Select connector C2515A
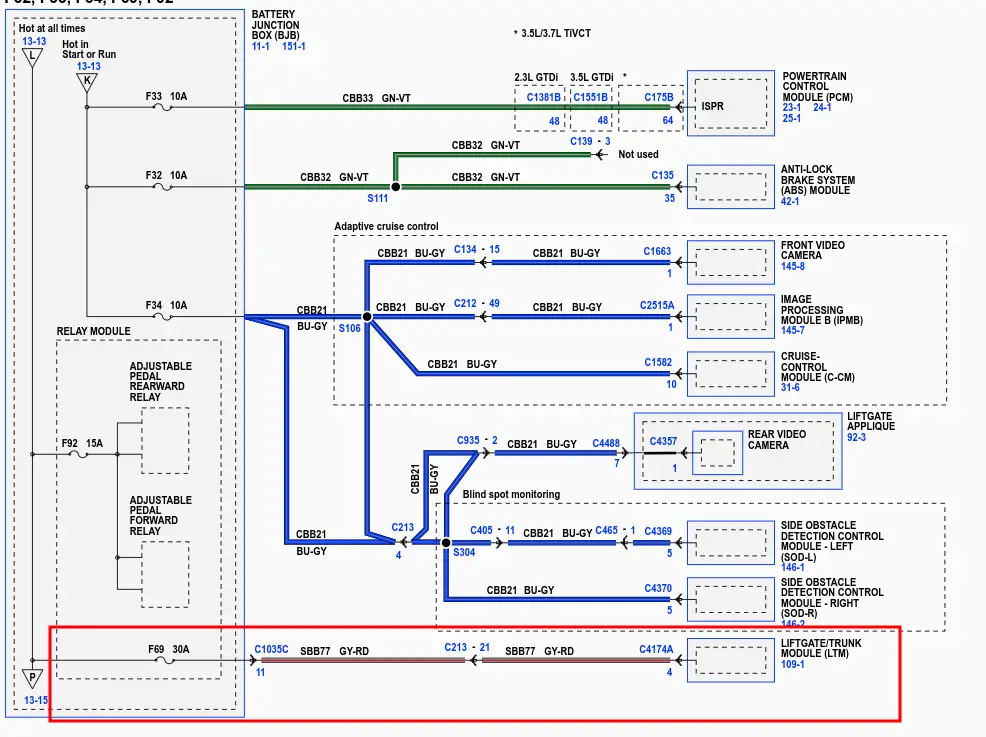 coord(657,306)
